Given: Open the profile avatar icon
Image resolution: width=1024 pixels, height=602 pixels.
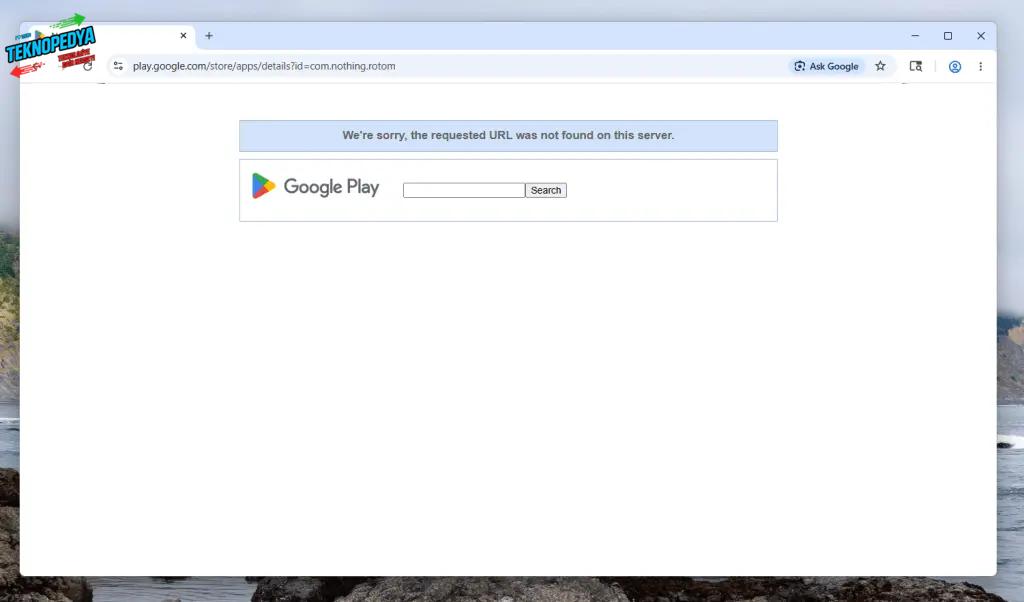Looking at the screenshot, I should (955, 67).
